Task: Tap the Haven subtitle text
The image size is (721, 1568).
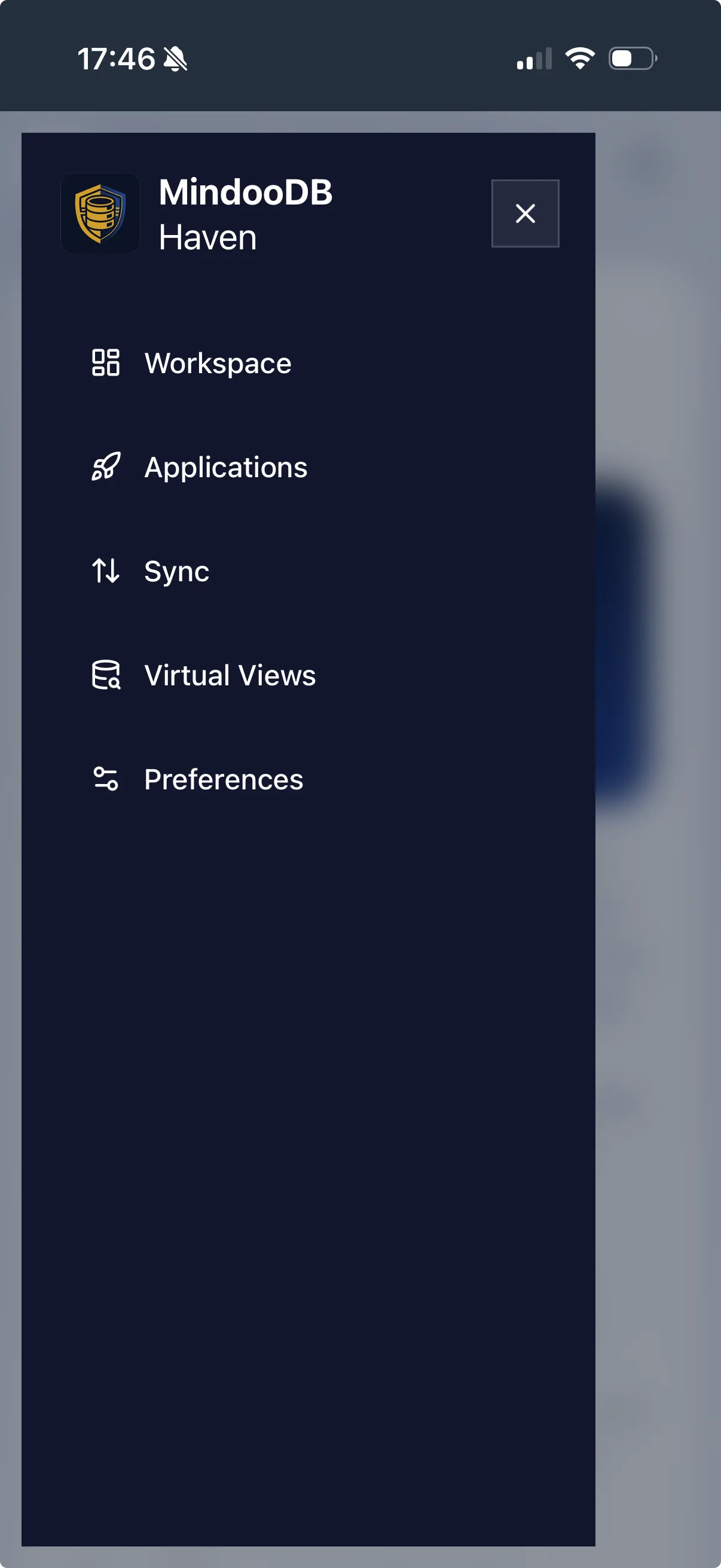Action: click(x=207, y=237)
